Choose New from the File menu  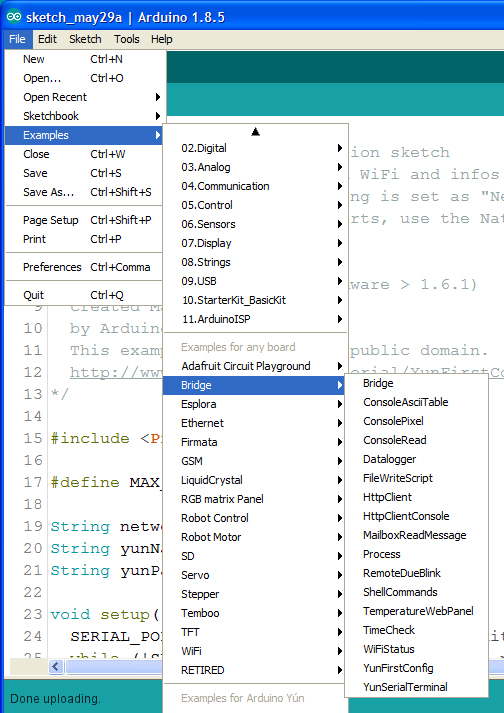click(x=84, y=59)
